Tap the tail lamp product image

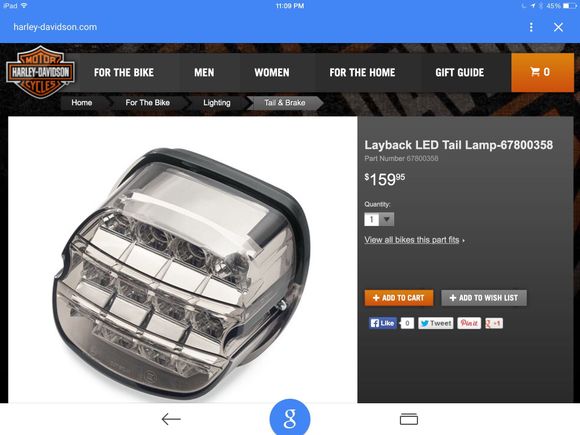183,260
